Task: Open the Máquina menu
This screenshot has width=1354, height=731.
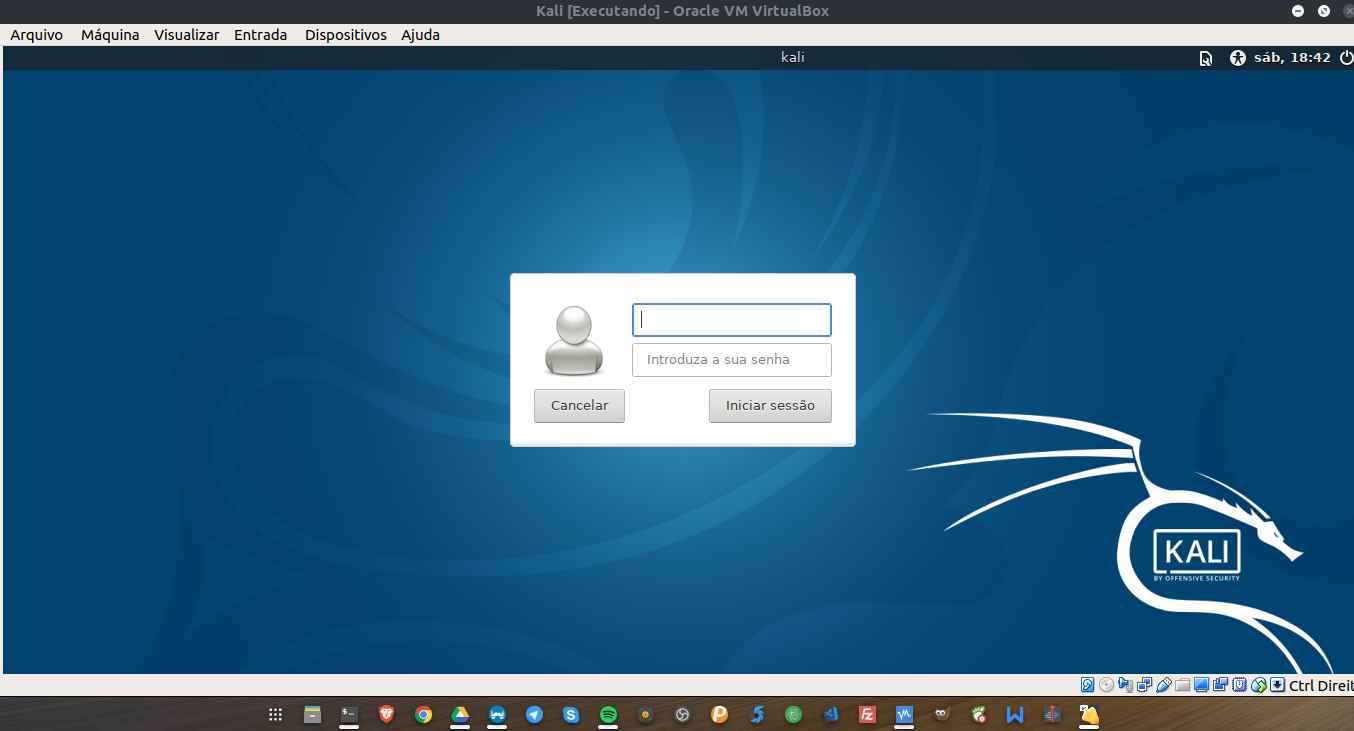Action: (110, 35)
